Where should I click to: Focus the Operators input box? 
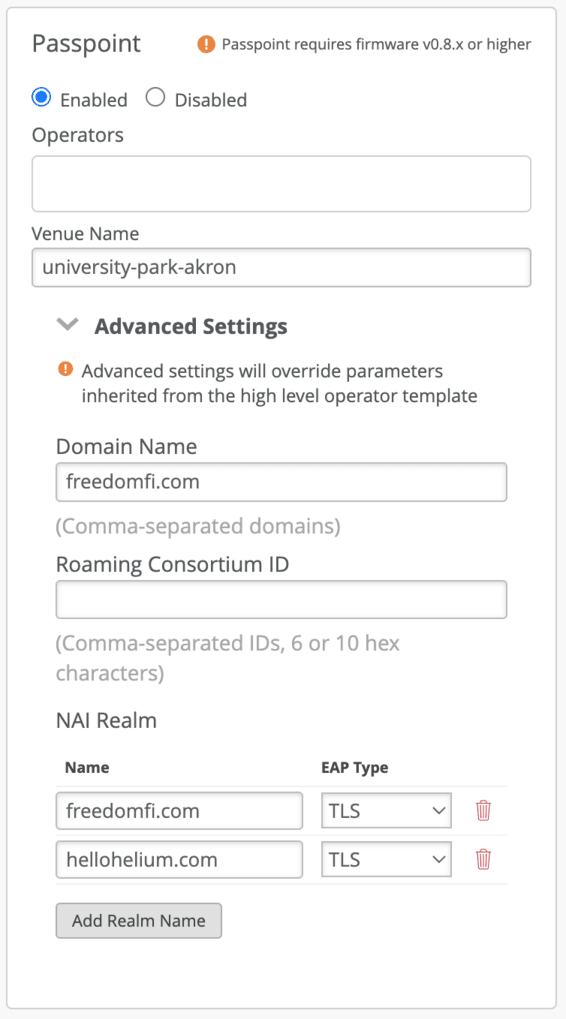click(x=281, y=184)
